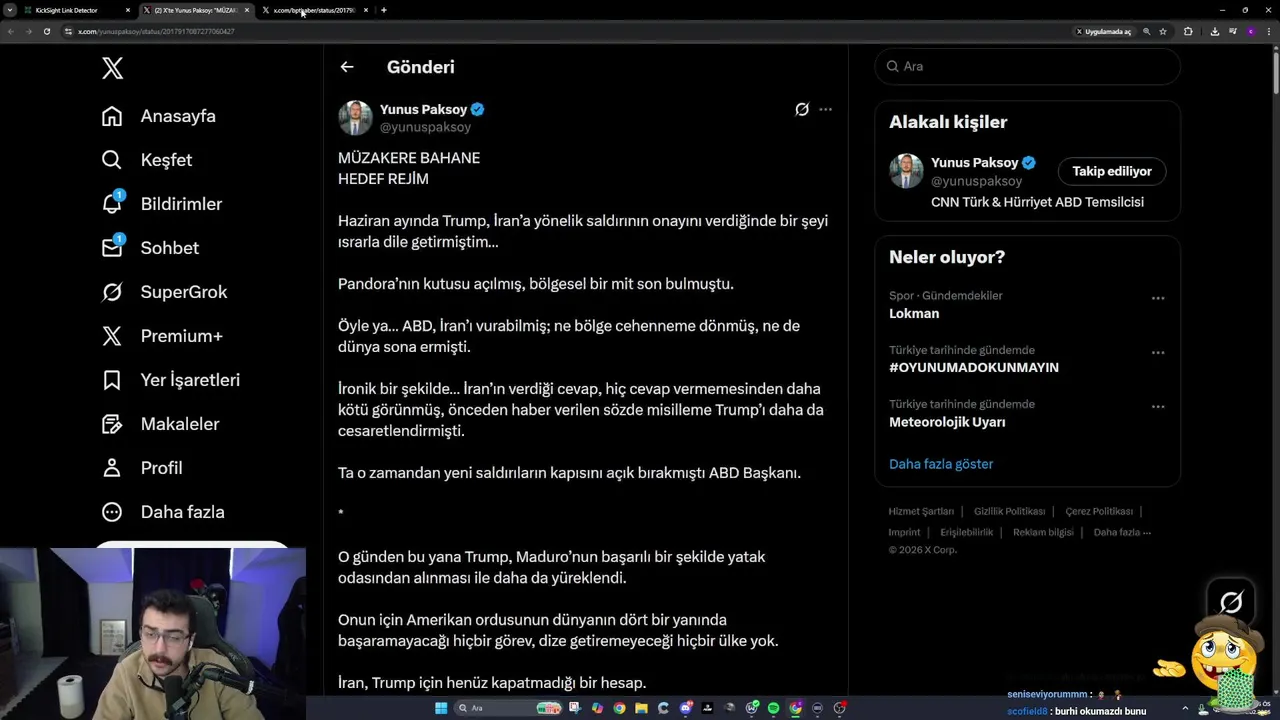
Task: Open Yunus Paksoy name on post
Action: click(423, 109)
